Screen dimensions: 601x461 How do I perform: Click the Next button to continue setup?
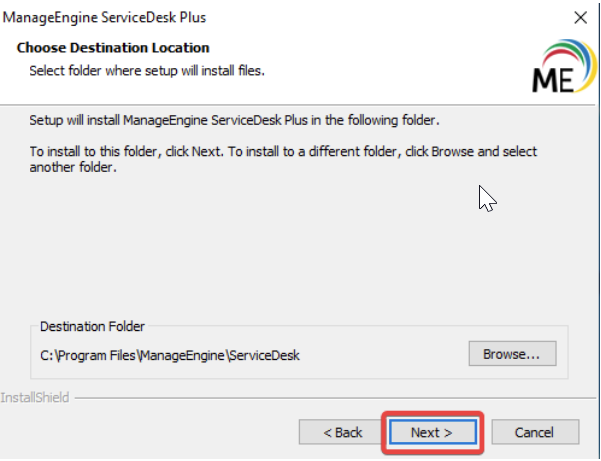coord(431,432)
